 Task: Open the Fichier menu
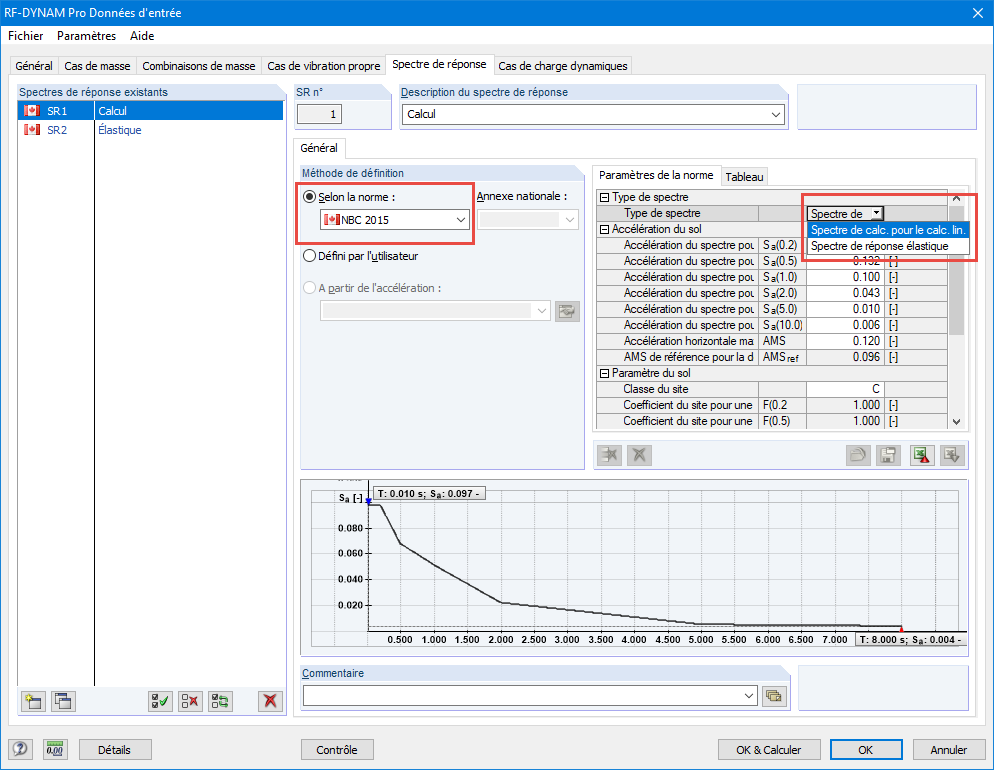[x=25, y=36]
